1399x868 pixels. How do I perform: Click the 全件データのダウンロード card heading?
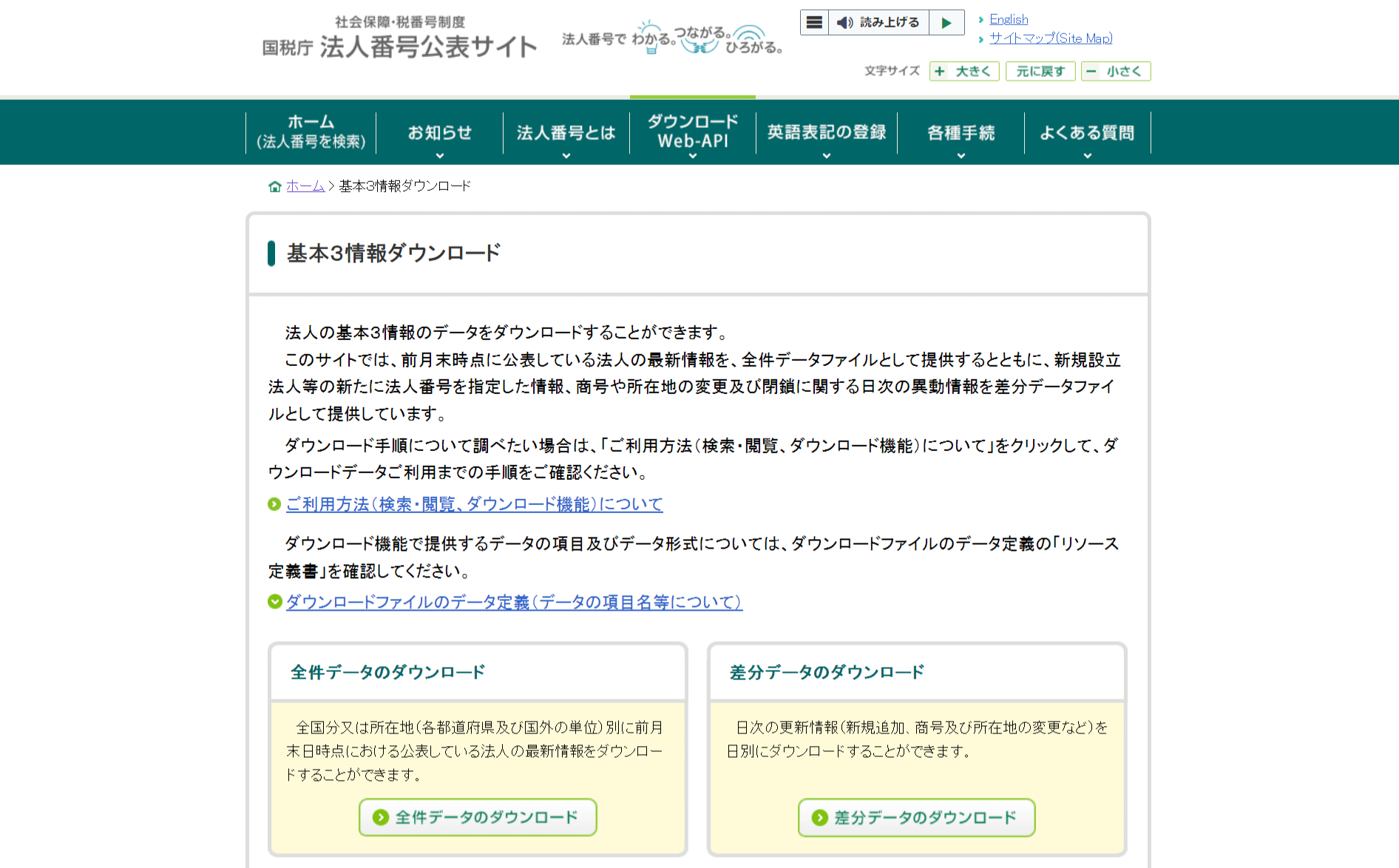388,672
